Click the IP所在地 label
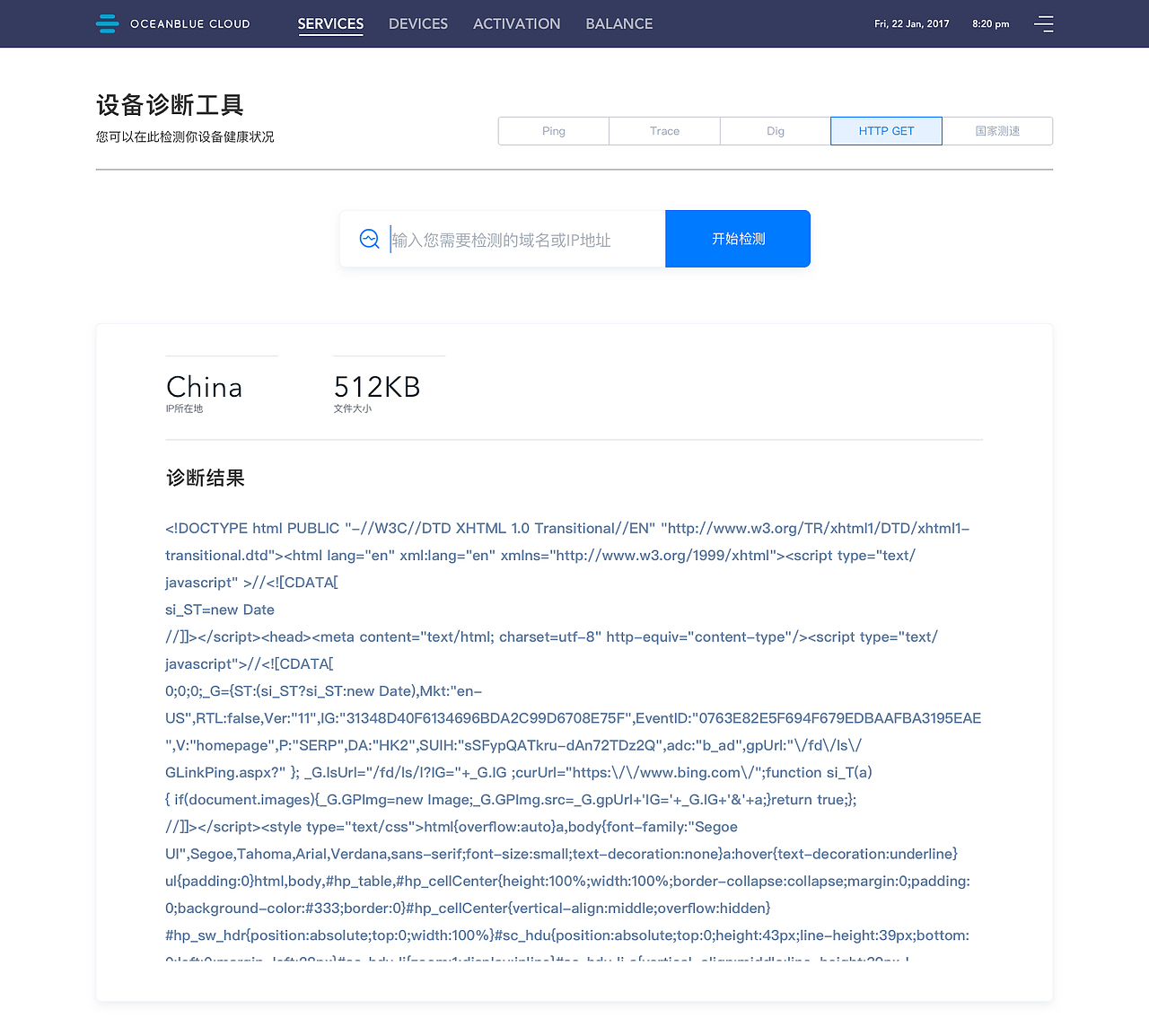The width and height of the screenshot is (1149, 1036). coord(184,408)
